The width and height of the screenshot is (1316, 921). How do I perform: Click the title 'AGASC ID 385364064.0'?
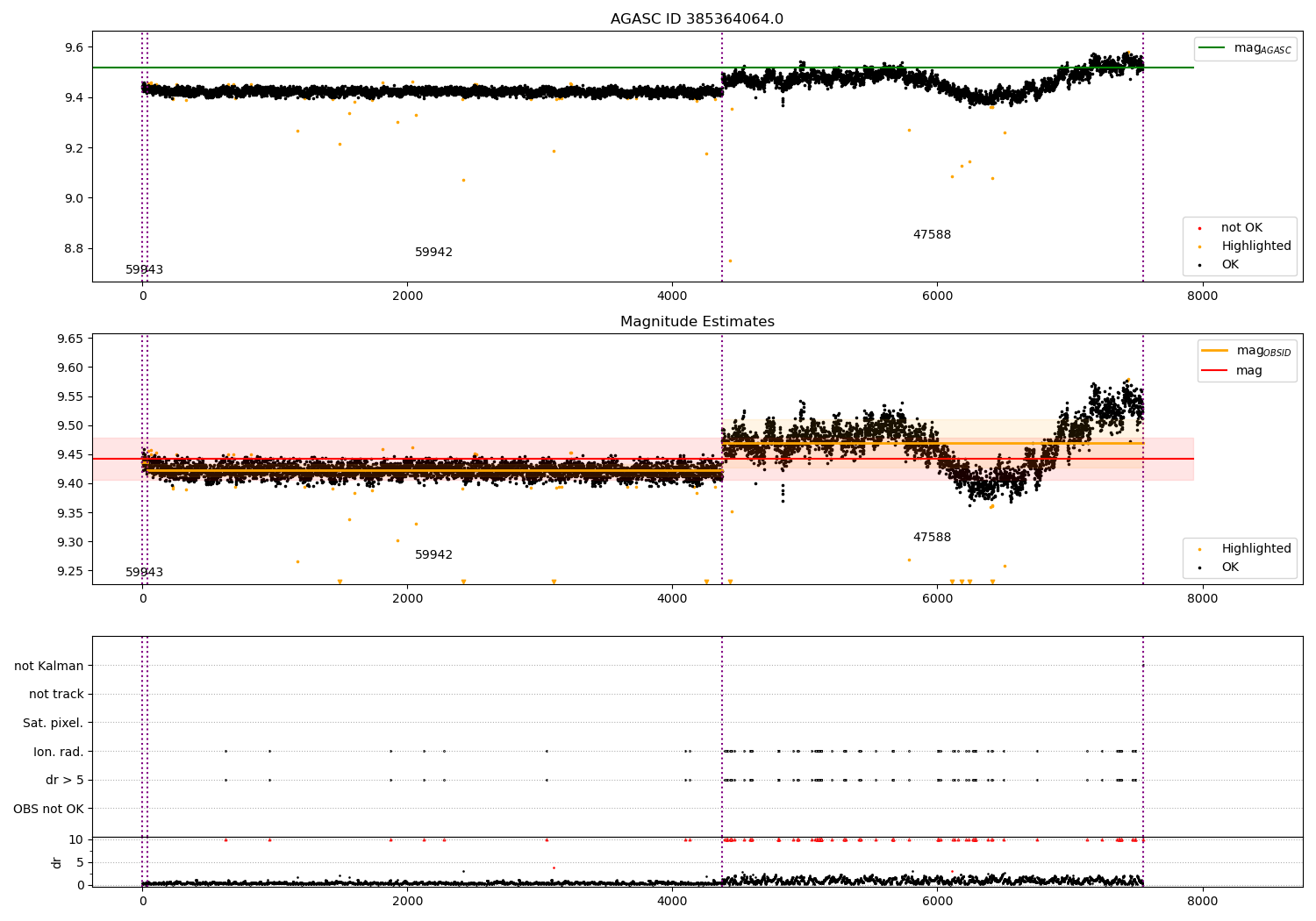(x=697, y=19)
